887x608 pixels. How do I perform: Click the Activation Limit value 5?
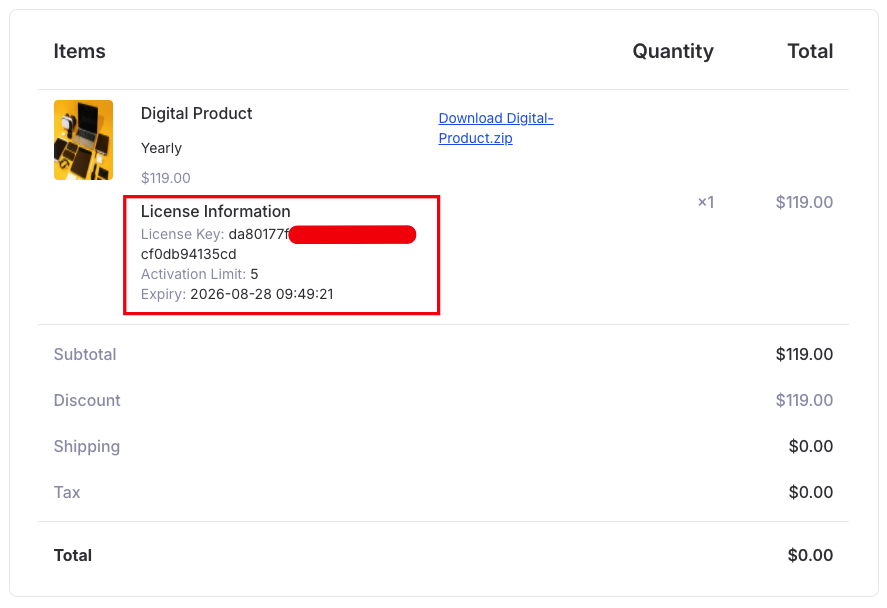(x=253, y=274)
